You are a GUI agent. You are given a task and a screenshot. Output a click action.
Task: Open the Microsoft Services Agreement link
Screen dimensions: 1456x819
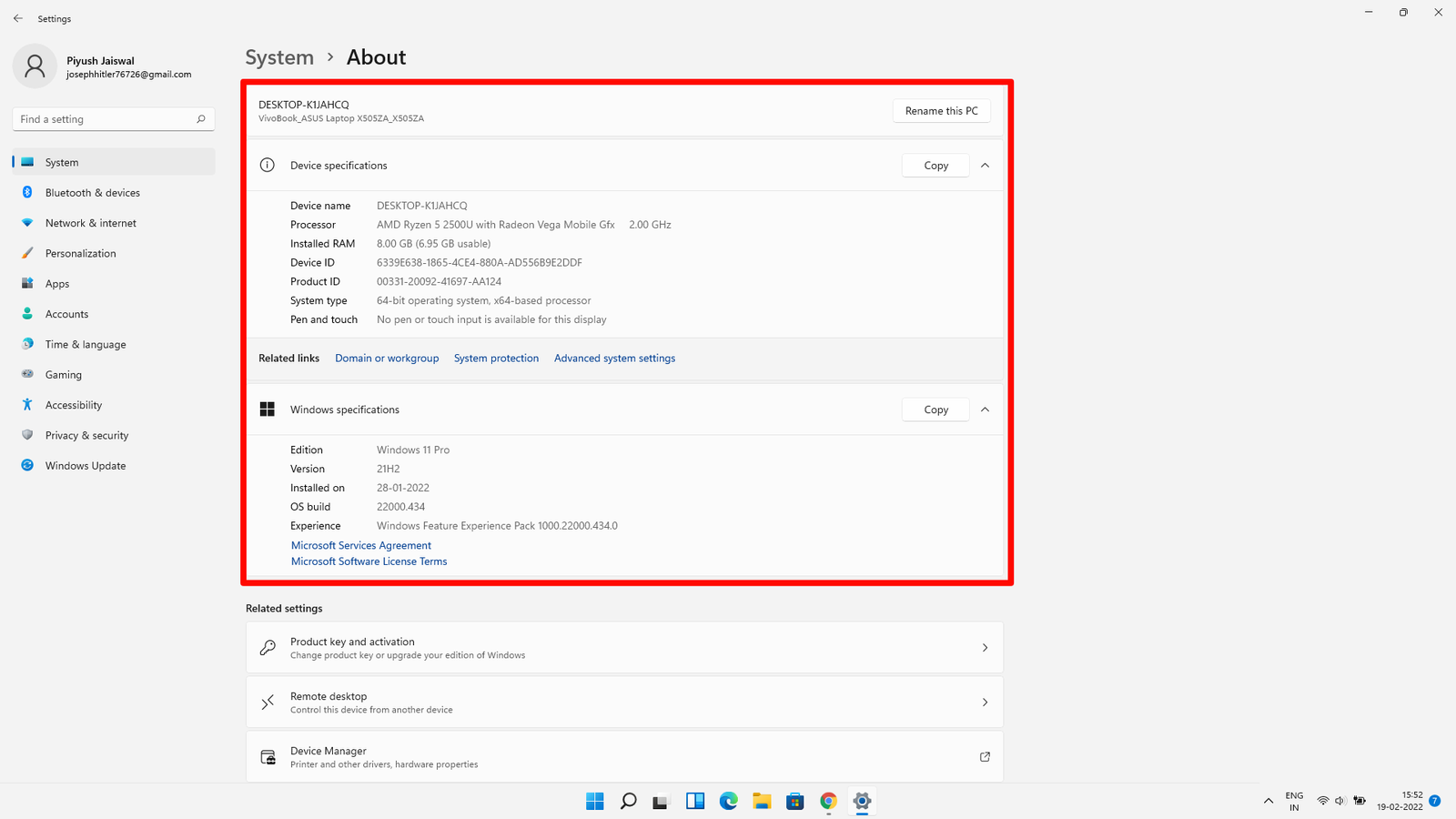click(360, 544)
